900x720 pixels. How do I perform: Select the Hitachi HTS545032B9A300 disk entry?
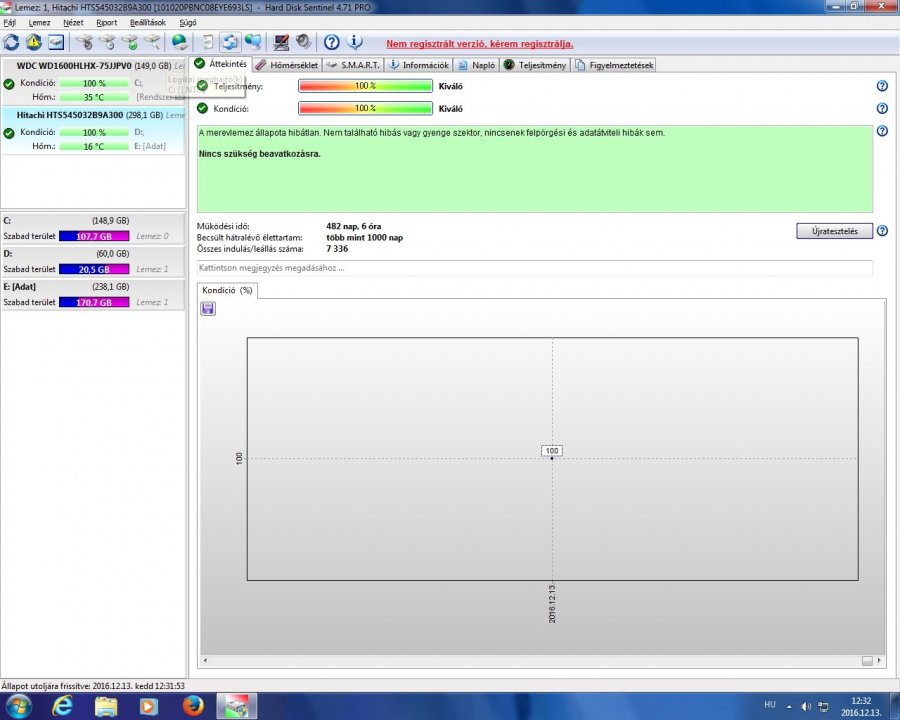(x=93, y=131)
